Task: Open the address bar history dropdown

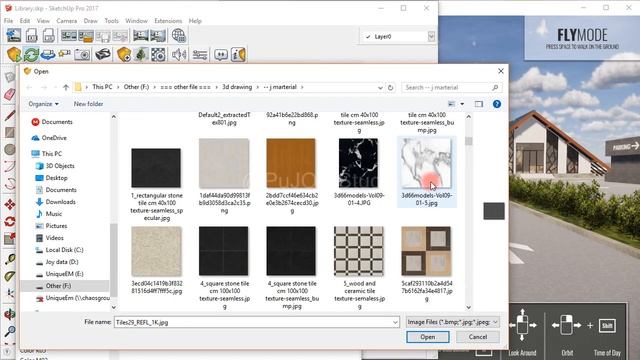Action: (x=380, y=87)
